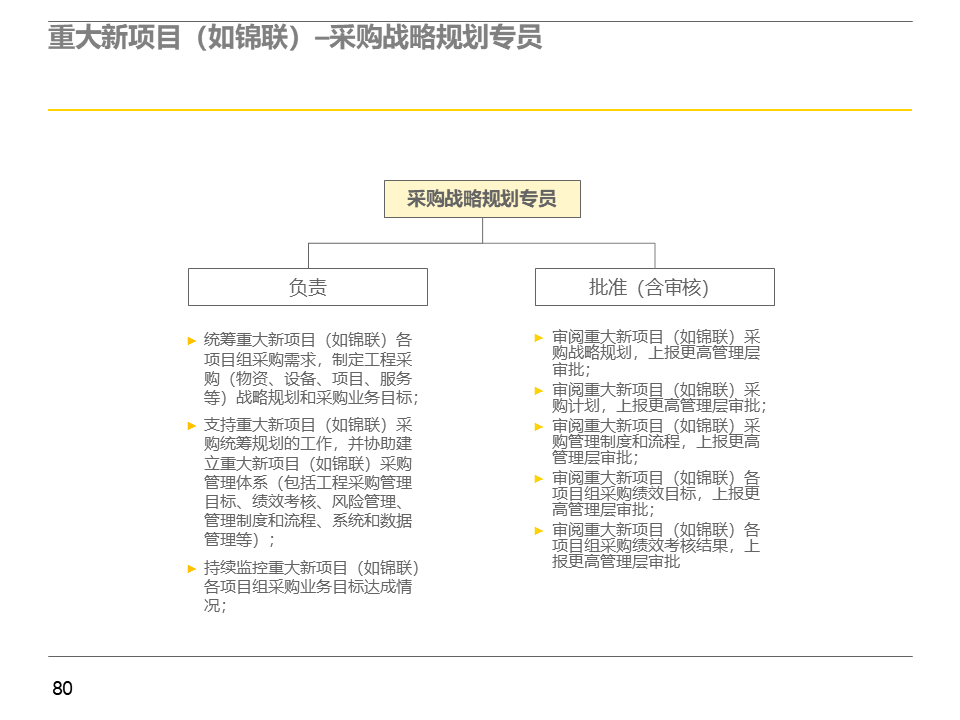The height and width of the screenshot is (720, 960).
Task: Click the bullet about 采购绩效目标
Action: pos(656,493)
